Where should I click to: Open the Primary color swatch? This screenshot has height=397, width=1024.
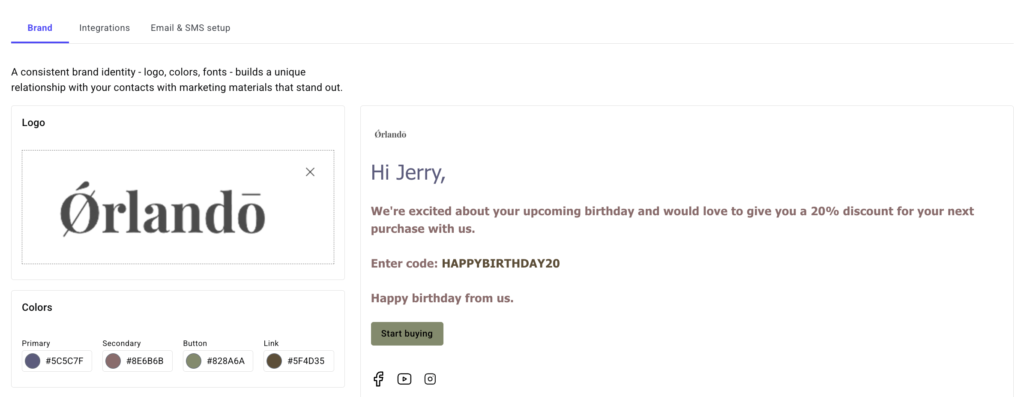(x=33, y=361)
